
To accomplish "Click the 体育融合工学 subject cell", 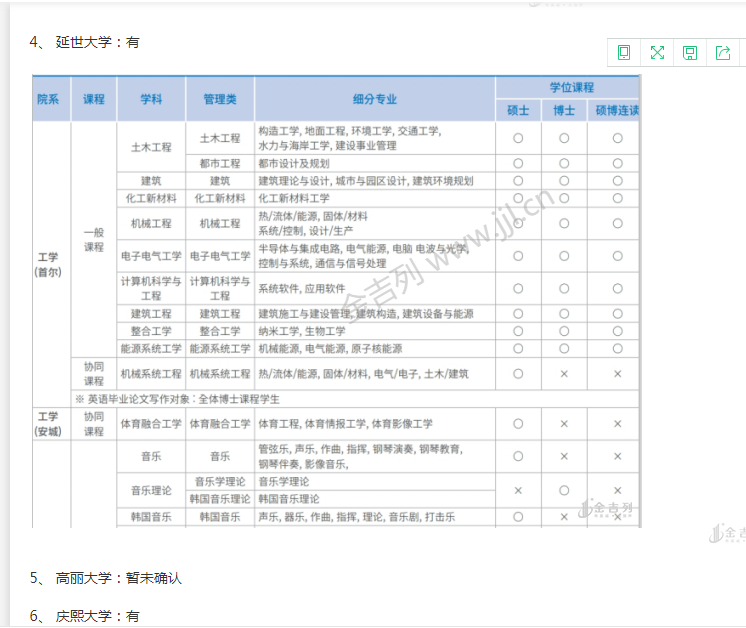I will [x=151, y=424].
